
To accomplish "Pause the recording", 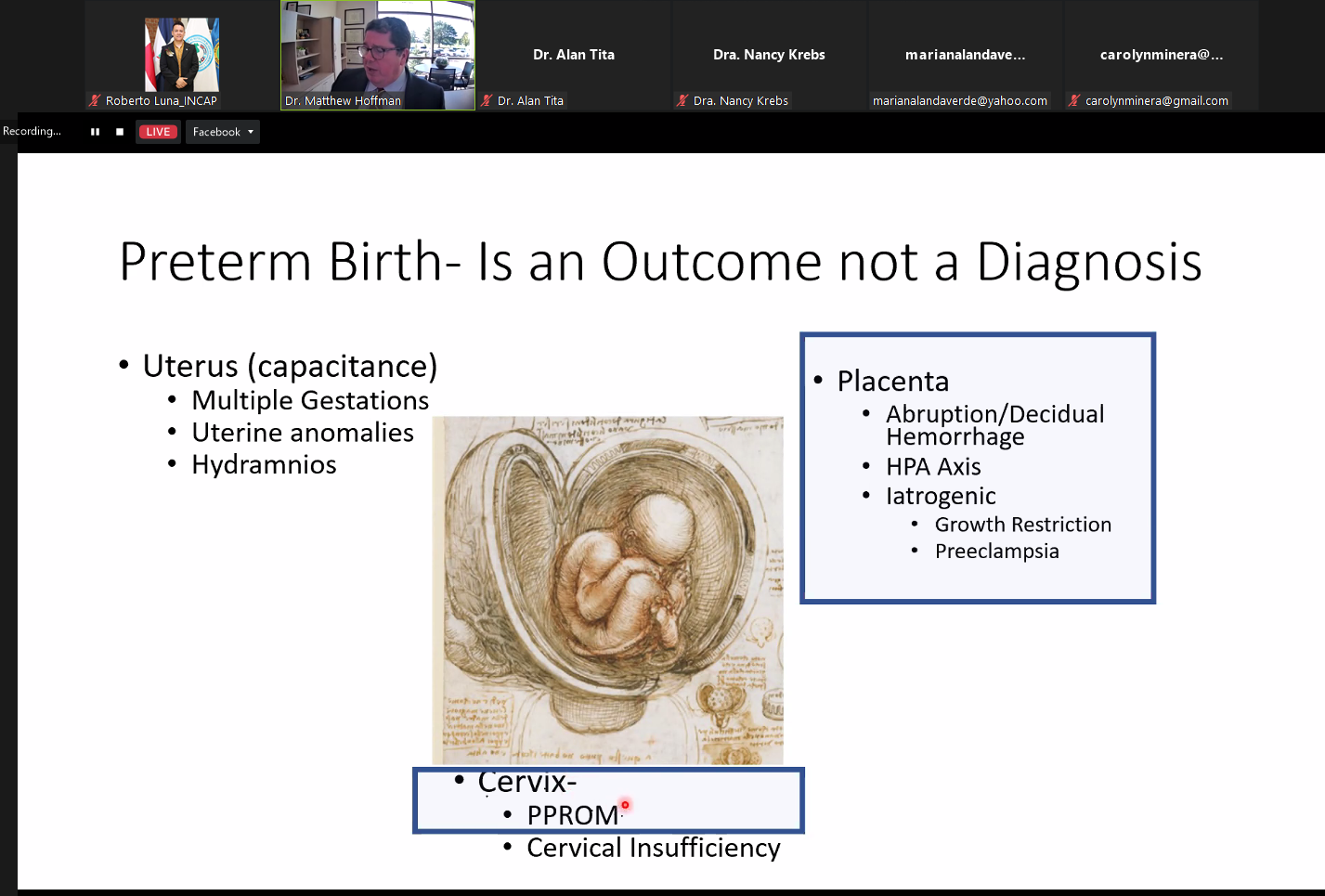I will coord(95,132).
